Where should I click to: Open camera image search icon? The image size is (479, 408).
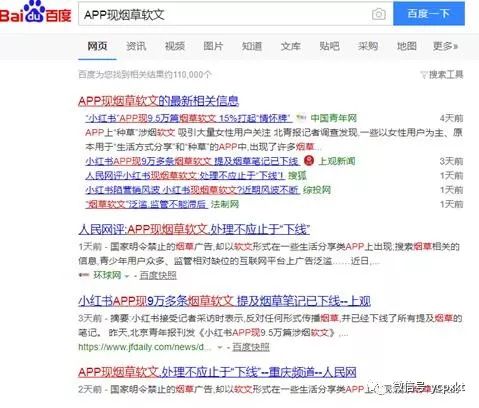379,14
